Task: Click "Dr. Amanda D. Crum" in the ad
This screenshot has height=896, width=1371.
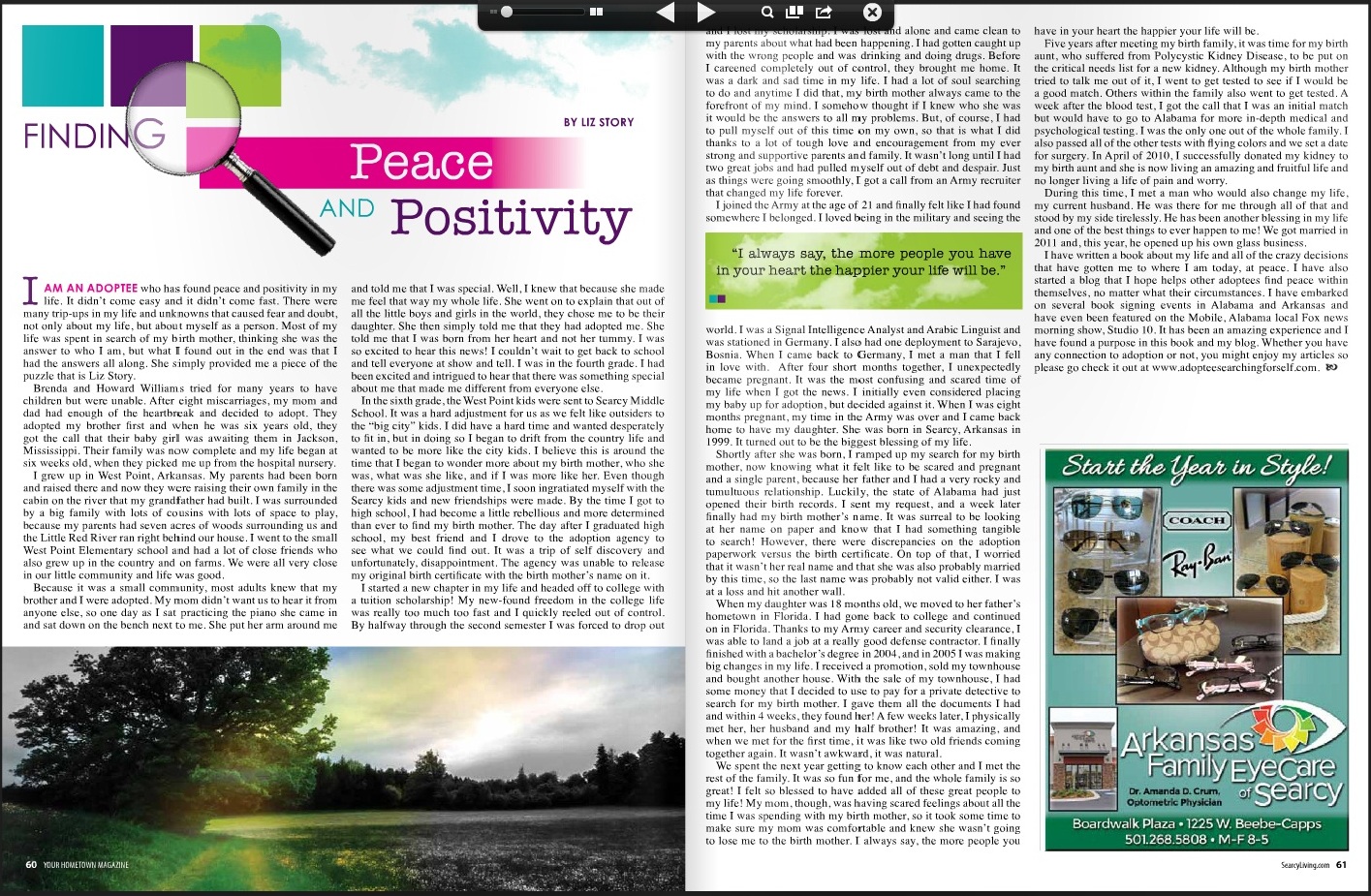Action: [x=1173, y=791]
